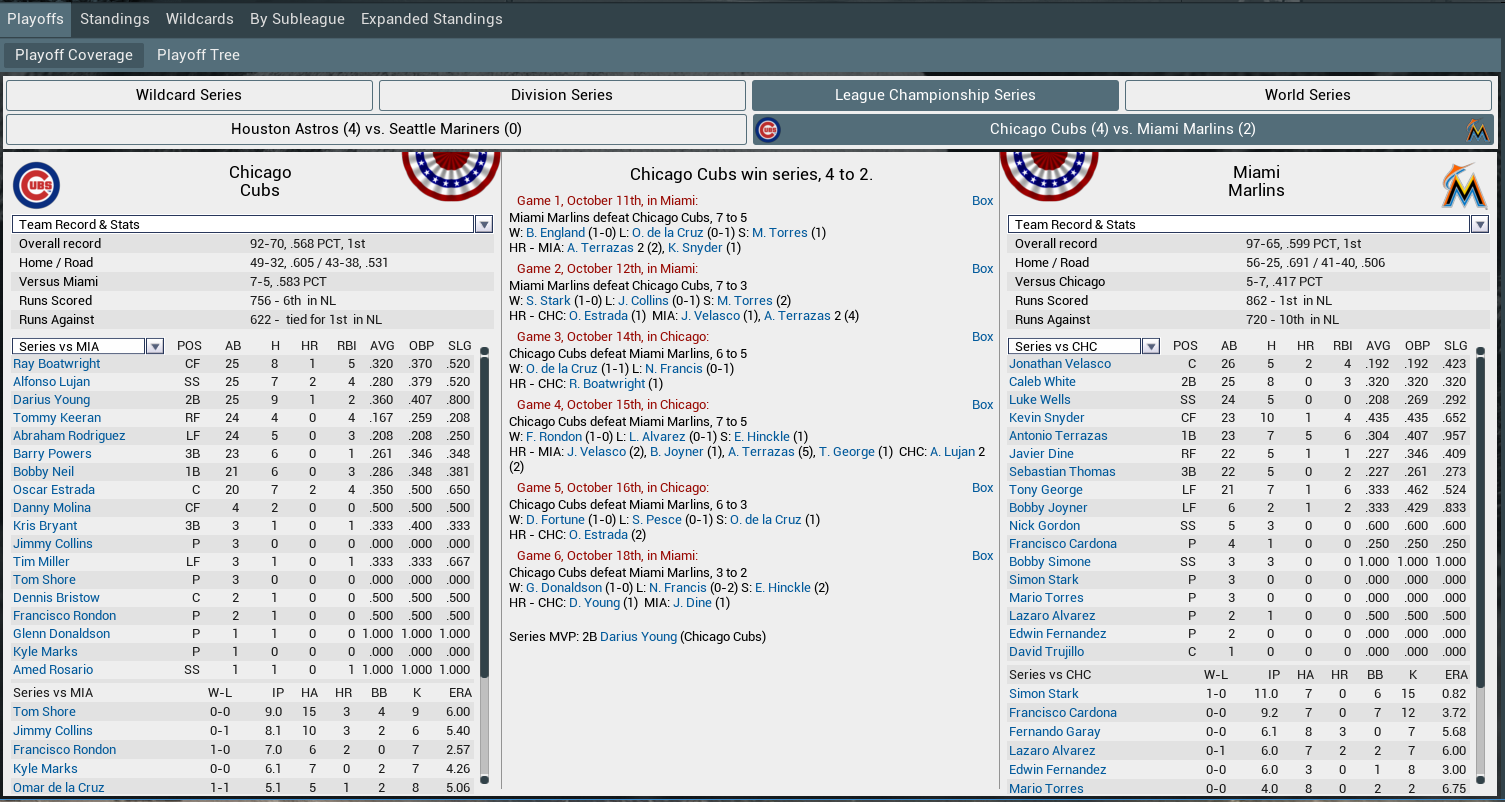1505x802 pixels.
Task: Show the Wildcard Series round
Action: (189, 95)
